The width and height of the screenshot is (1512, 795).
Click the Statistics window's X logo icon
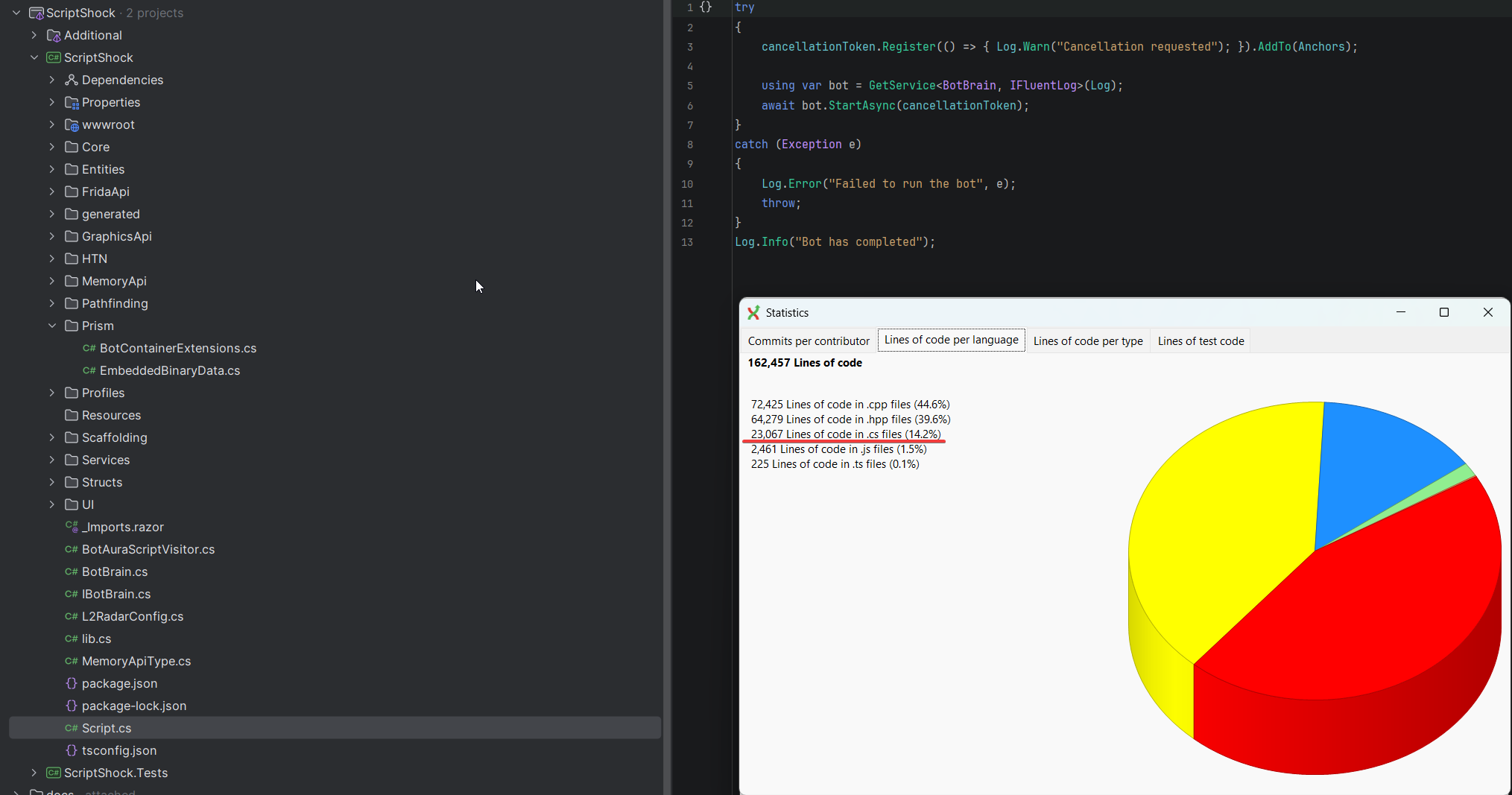(753, 313)
